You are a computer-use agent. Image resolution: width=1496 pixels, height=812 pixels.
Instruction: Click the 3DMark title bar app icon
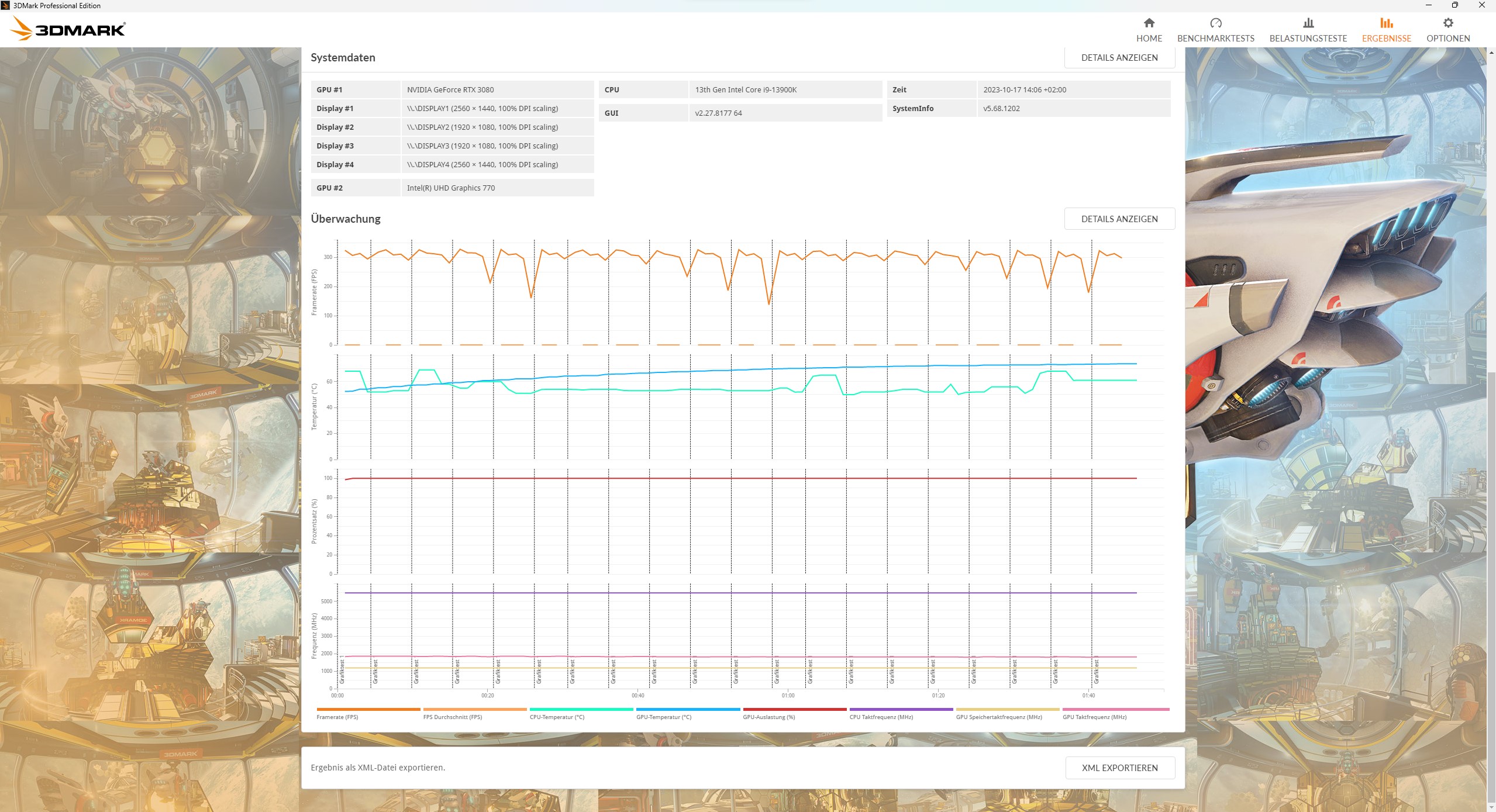tap(5, 5)
